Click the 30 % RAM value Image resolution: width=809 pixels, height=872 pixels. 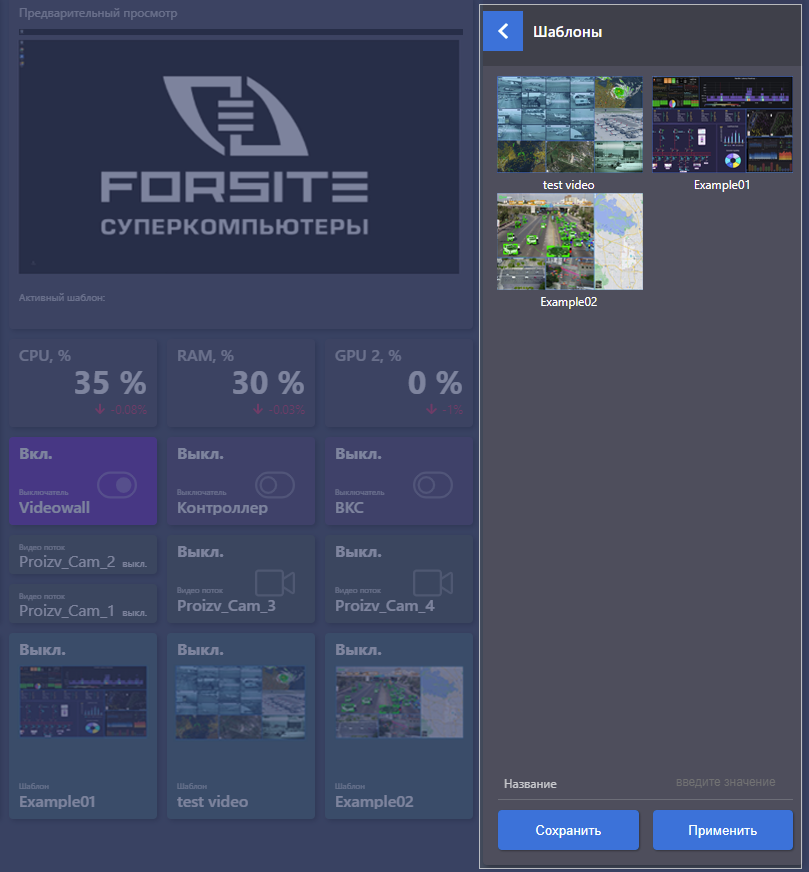(x=268, y=383)
